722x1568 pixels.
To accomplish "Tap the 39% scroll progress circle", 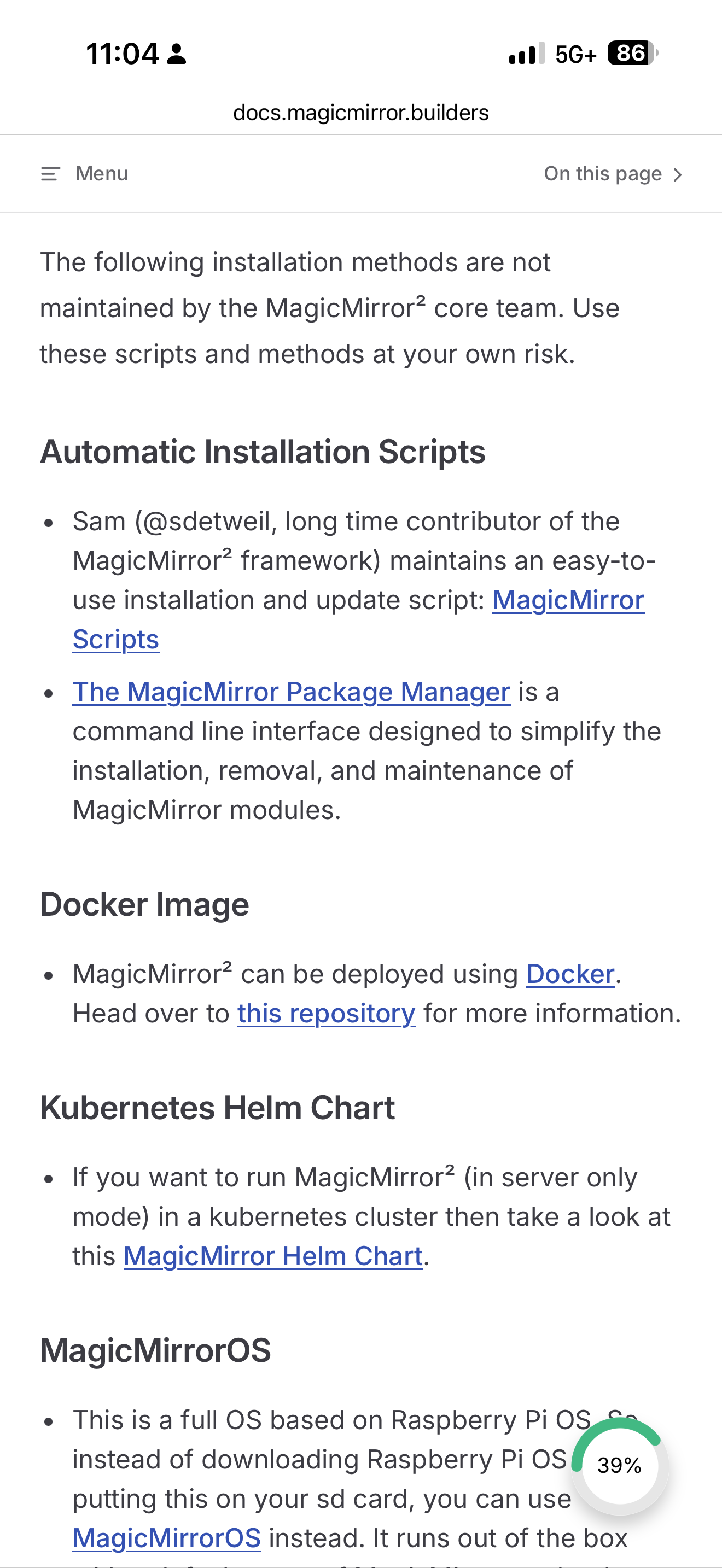I will 619,1465.
